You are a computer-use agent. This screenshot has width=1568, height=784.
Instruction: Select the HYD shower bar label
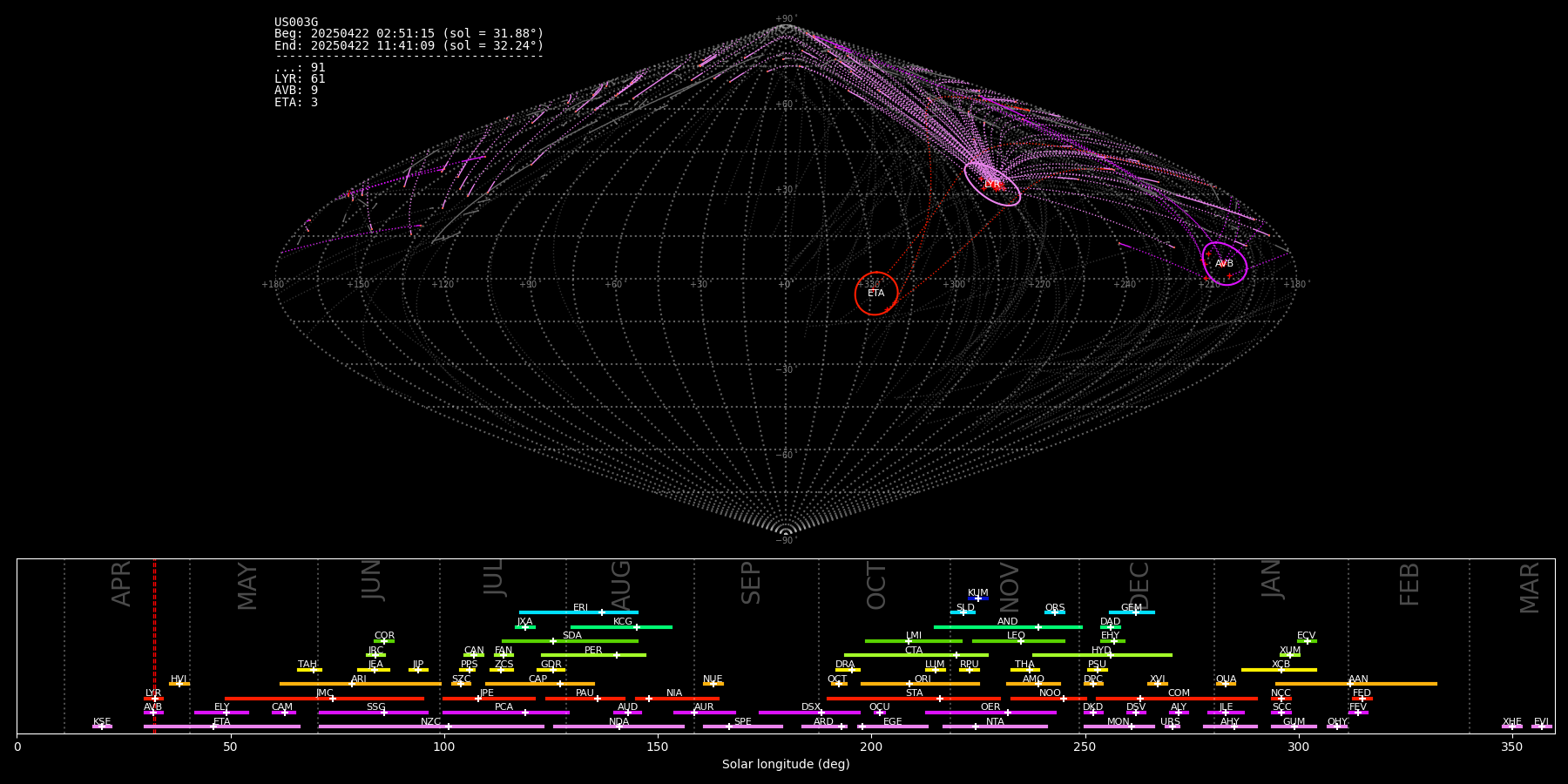point(1102,651)
